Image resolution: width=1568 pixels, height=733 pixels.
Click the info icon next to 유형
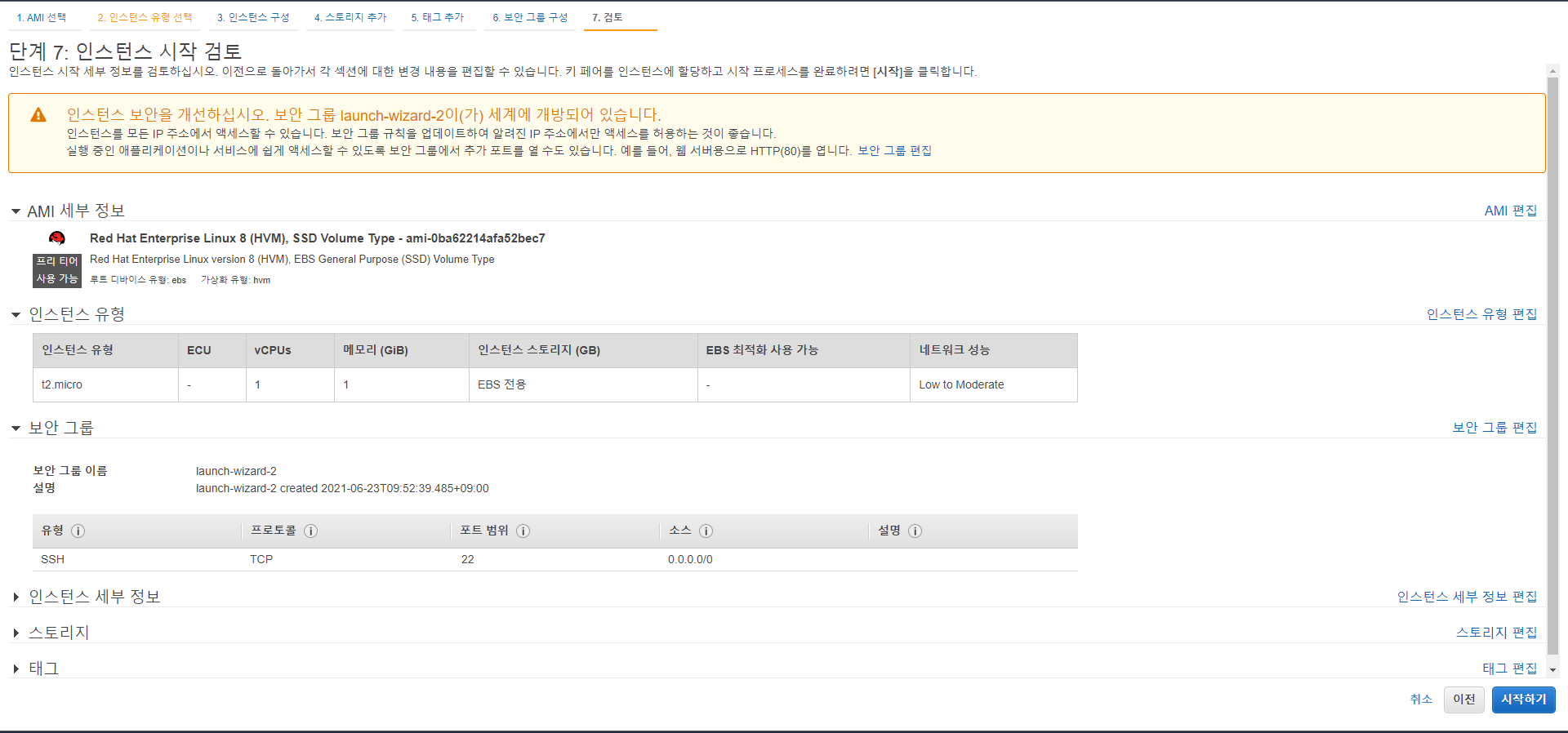click(78, 531)
